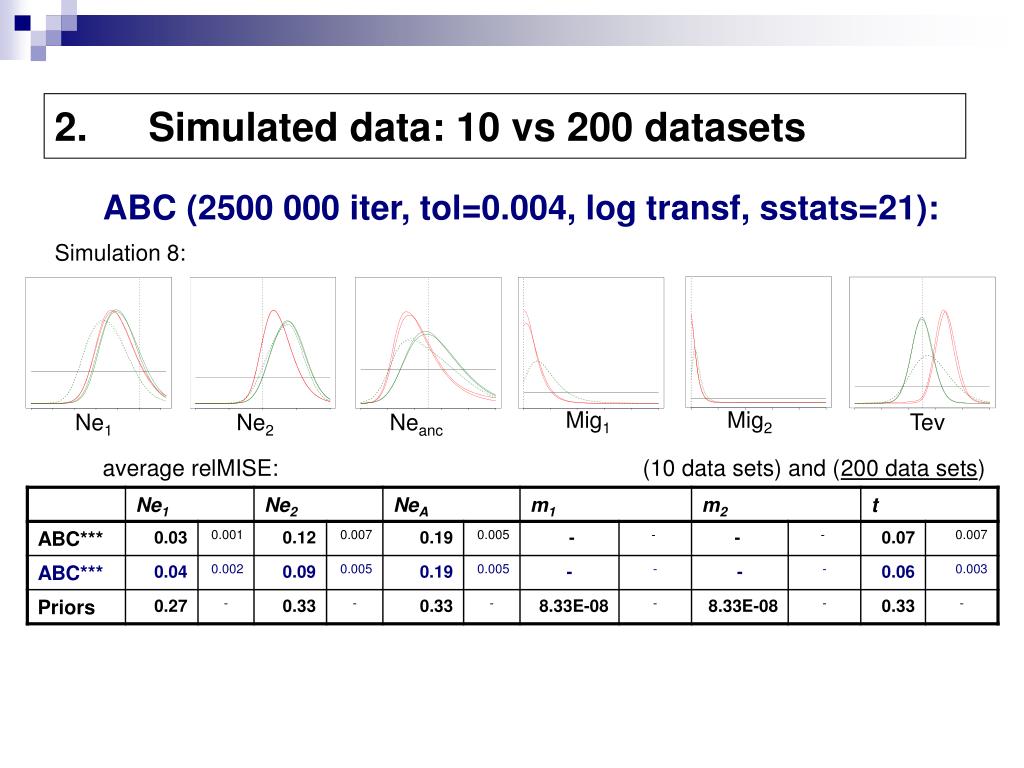Click the Neanc label under the plot
The width and height of the screenshot is (1024, 768).
point(416,424)
